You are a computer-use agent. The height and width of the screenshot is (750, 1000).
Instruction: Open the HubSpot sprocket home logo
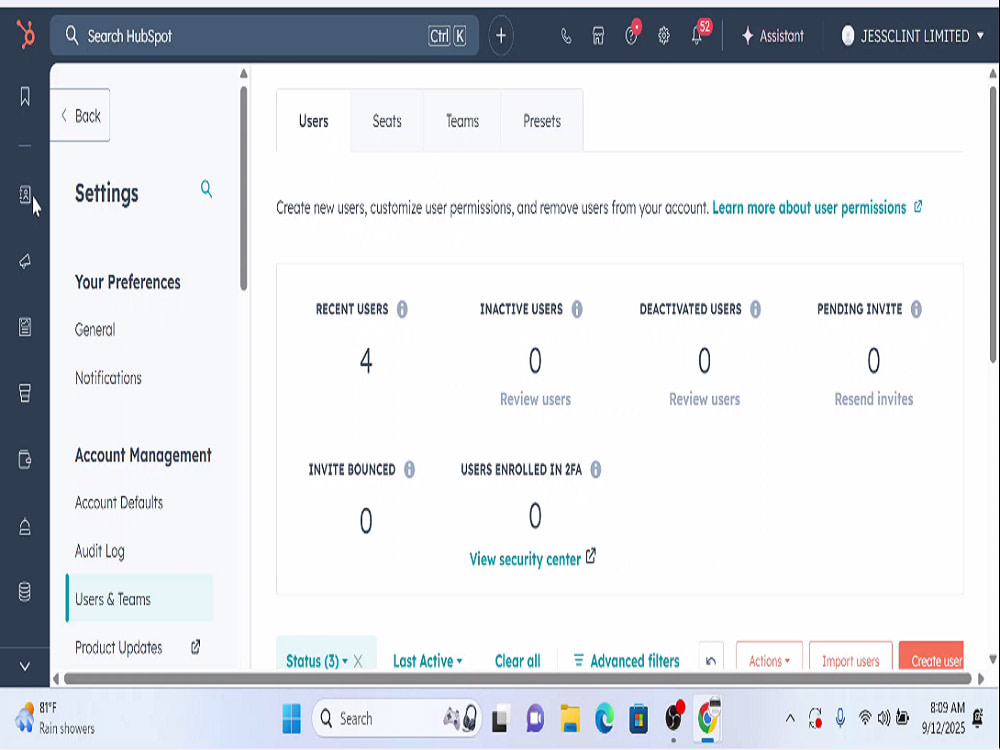[25, 34]
